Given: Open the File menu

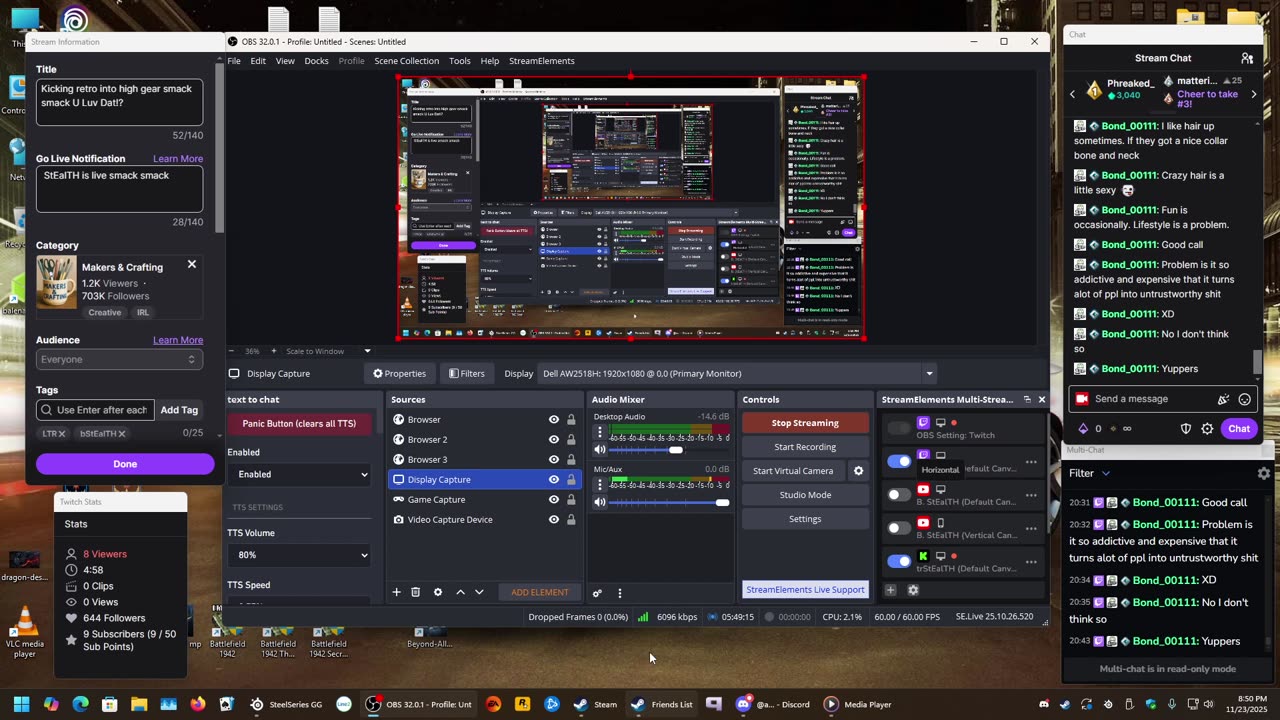Looking at the screenshot, I should pos(233,61).
